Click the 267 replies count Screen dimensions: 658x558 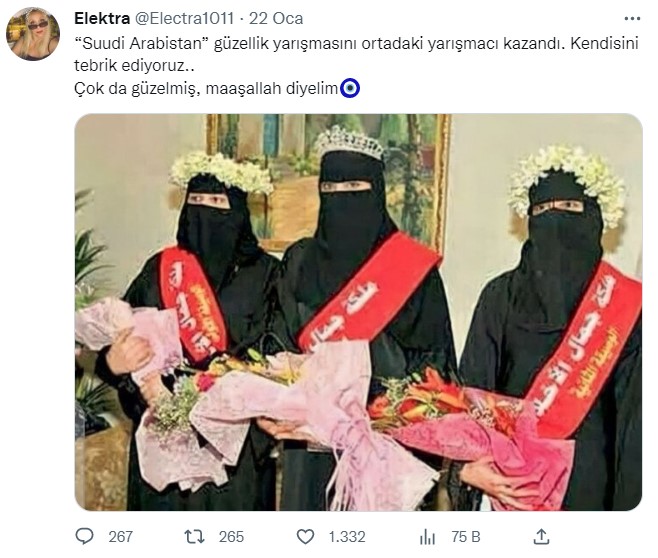coord(120,537)
